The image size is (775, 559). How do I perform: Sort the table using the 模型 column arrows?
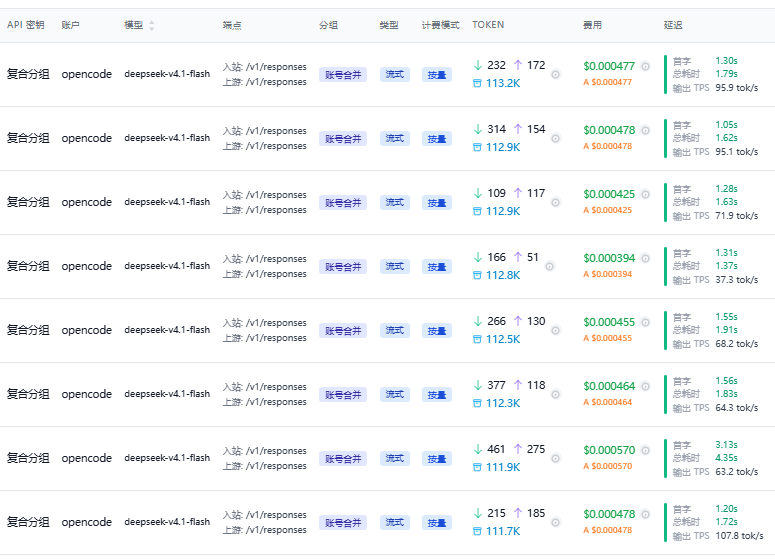[x=152, y=25]
